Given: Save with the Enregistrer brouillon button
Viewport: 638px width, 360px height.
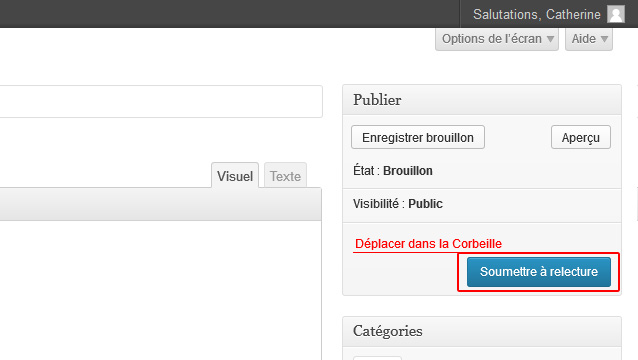Looking at the screenshot, I should coord(418,137).
